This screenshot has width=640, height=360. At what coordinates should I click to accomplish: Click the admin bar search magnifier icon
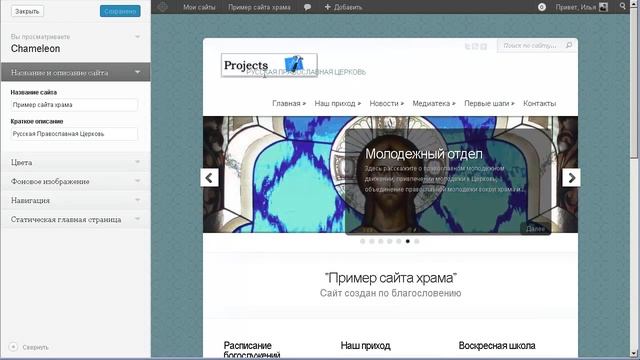pyautogui.click(x=622, y=6)
